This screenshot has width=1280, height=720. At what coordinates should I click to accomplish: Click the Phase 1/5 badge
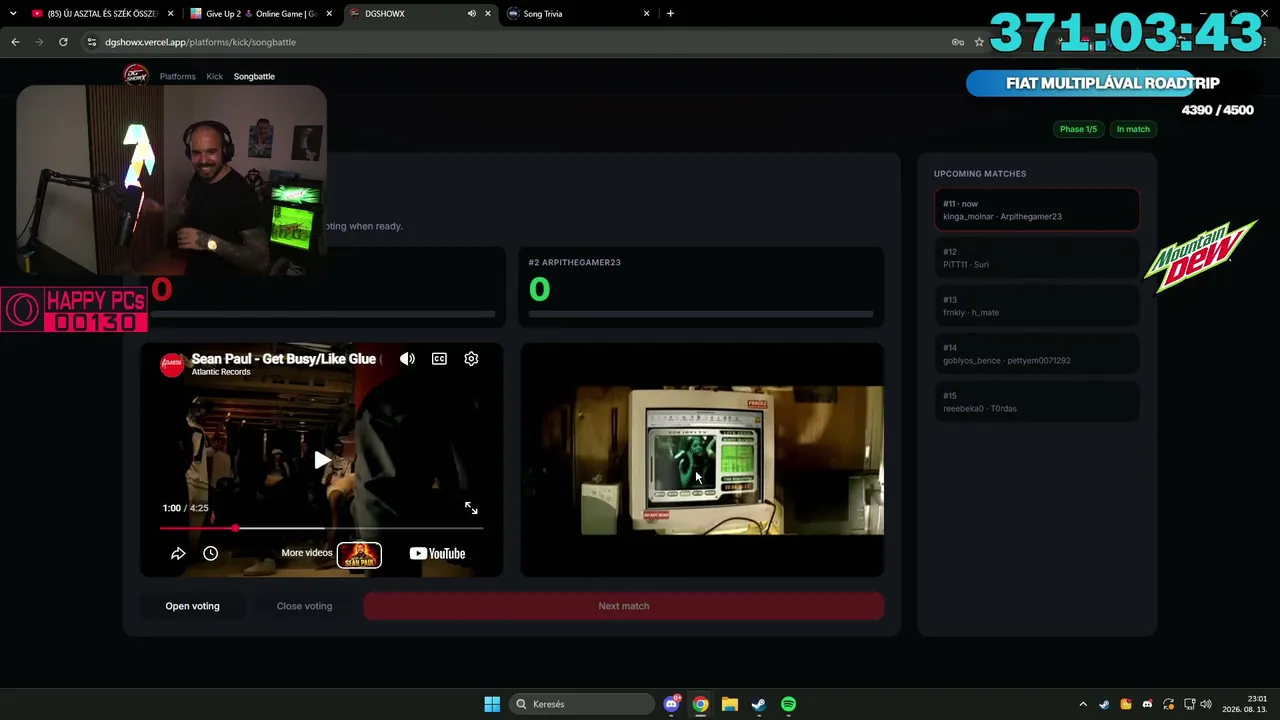tap(1078, 129)
